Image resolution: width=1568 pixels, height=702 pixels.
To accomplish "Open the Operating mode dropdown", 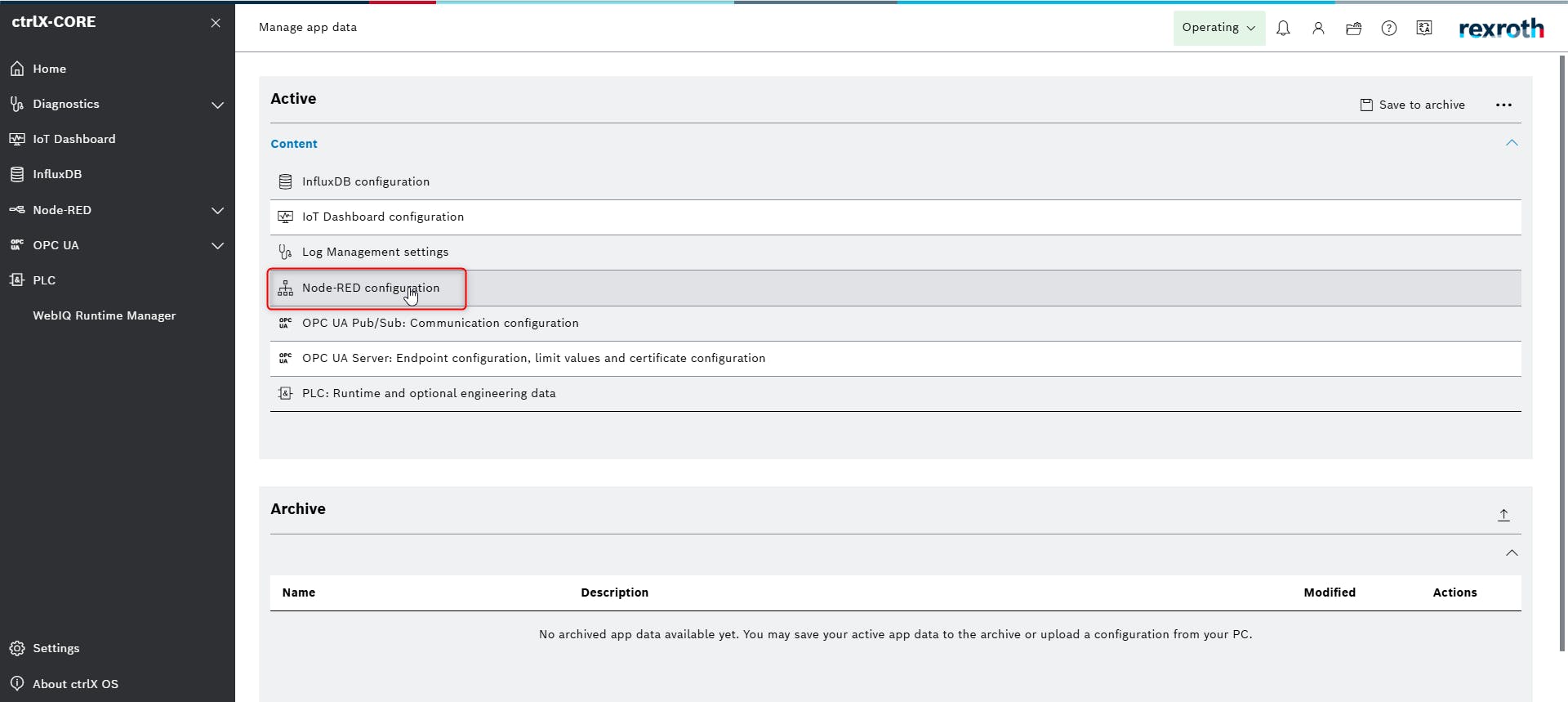I will 1219,28.
